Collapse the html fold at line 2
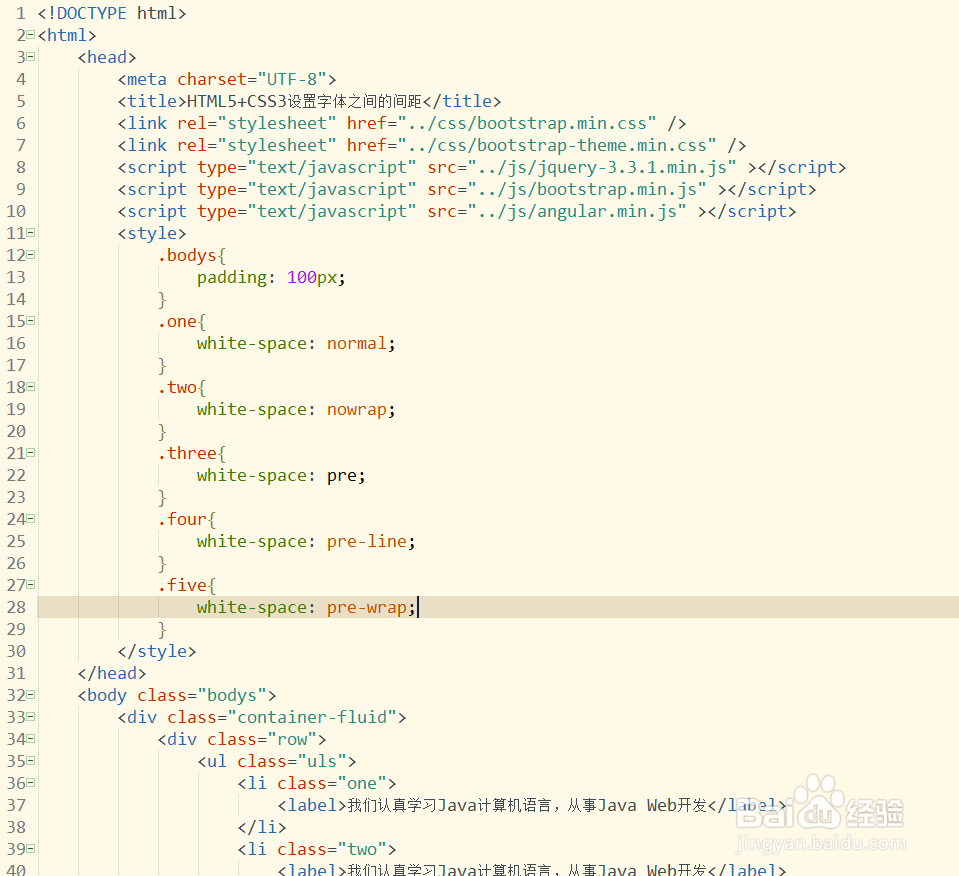This screenshot has width=959, height=876. click(x=31, y=35)
